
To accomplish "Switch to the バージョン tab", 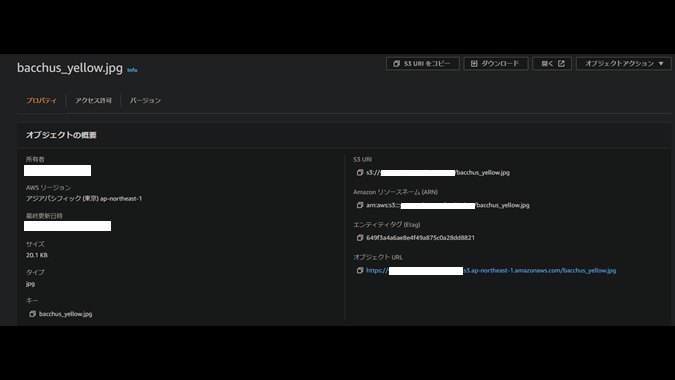I will (x=145, y=100).
